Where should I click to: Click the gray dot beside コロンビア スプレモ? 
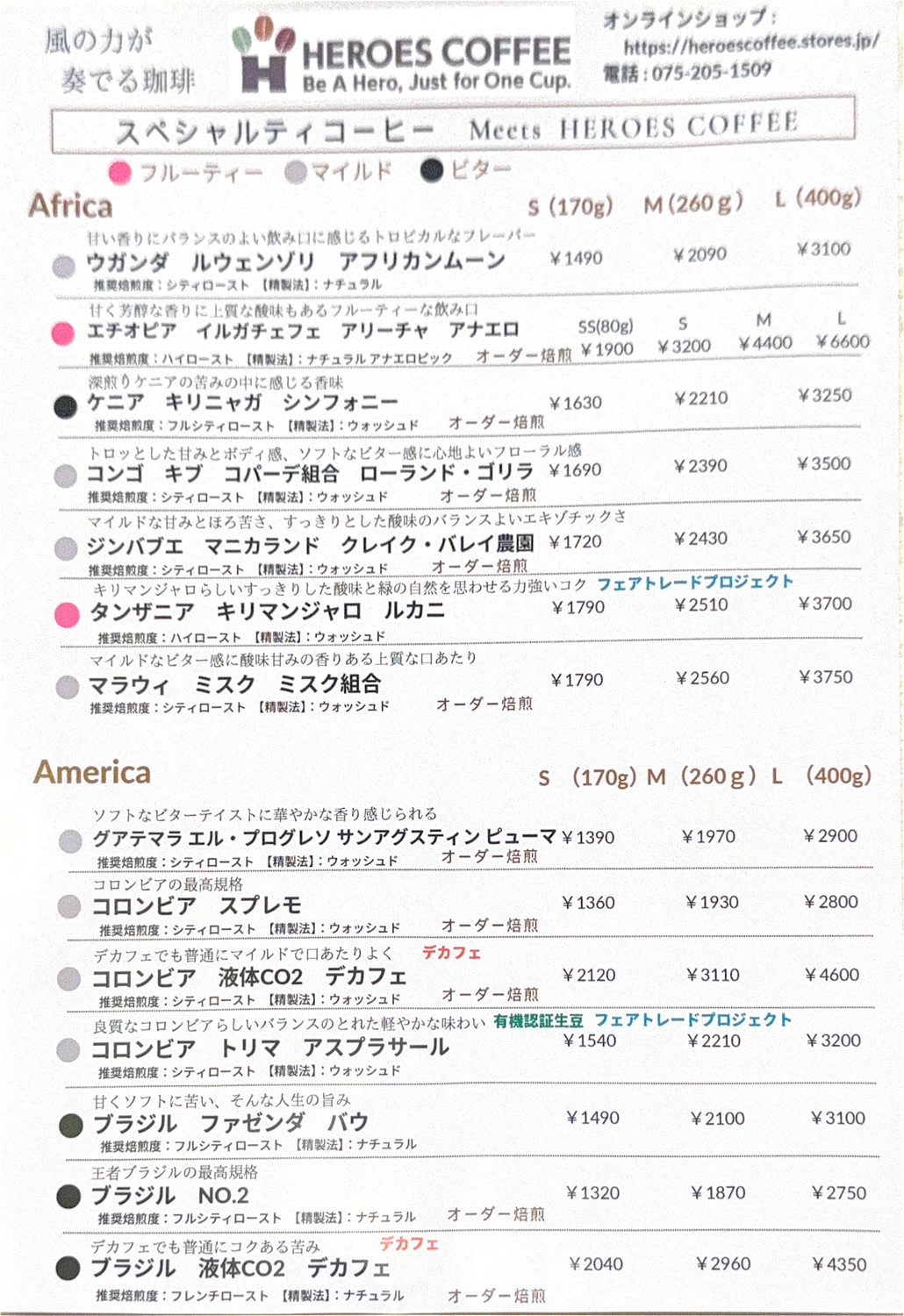69,906
